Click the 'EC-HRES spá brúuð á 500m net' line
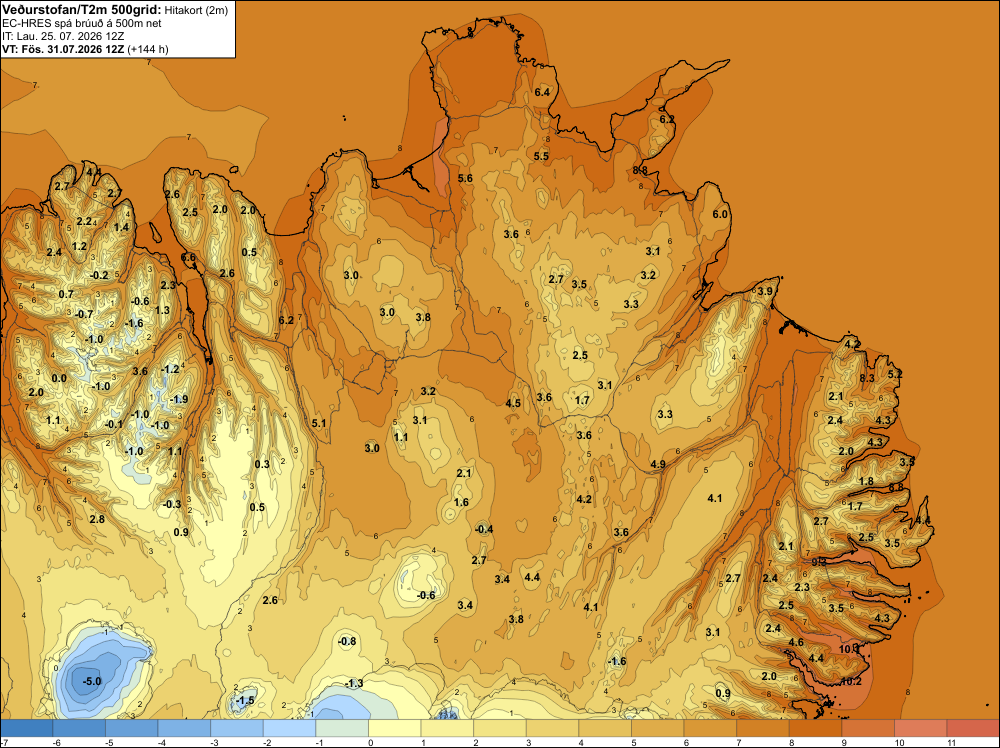Image resolution: width=1000 pixels, height=748 pixels. (x=82, y=23)
